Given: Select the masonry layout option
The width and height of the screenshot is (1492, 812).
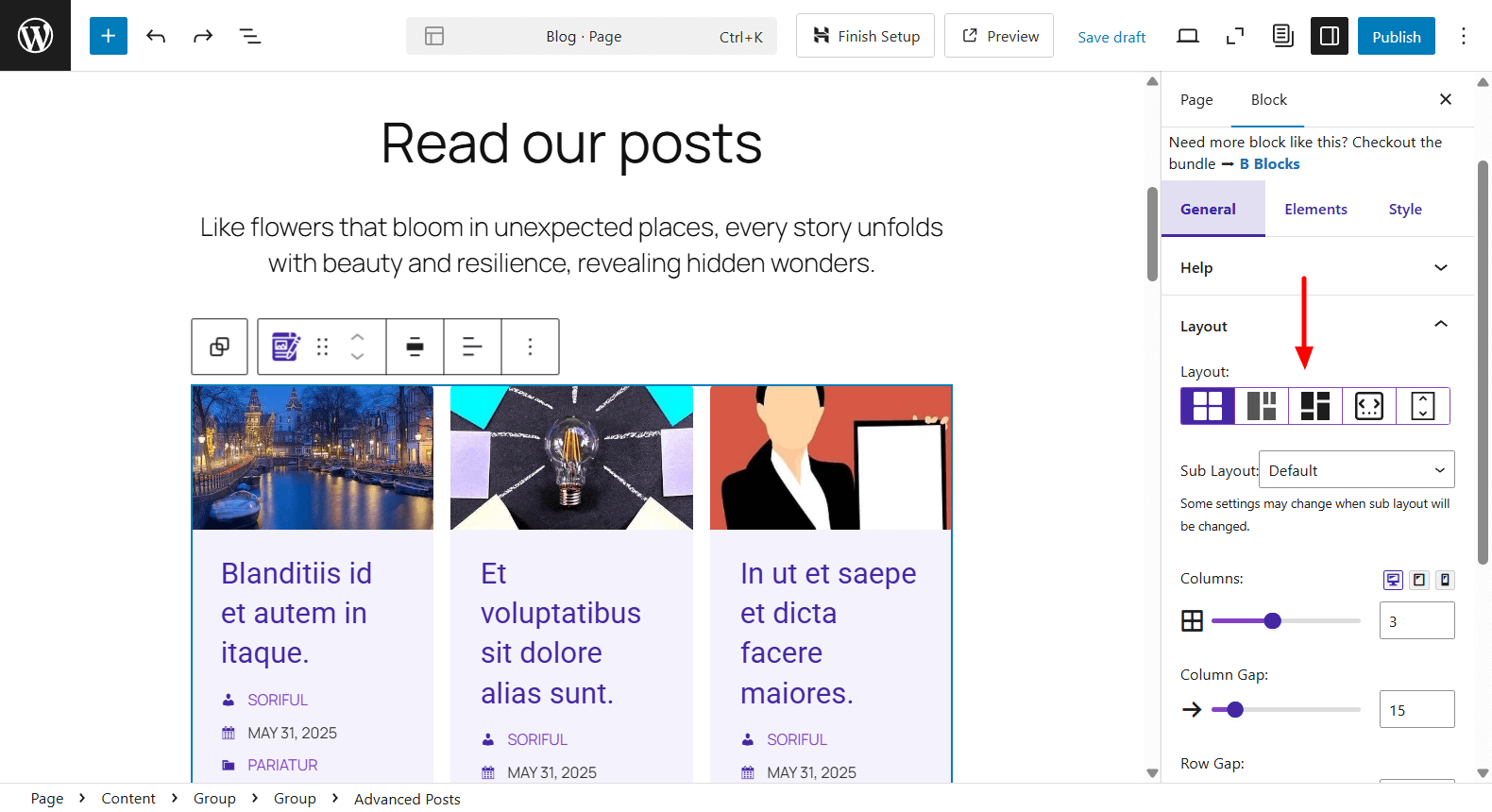Looking at the screenshot, I should coord(1262,406).
